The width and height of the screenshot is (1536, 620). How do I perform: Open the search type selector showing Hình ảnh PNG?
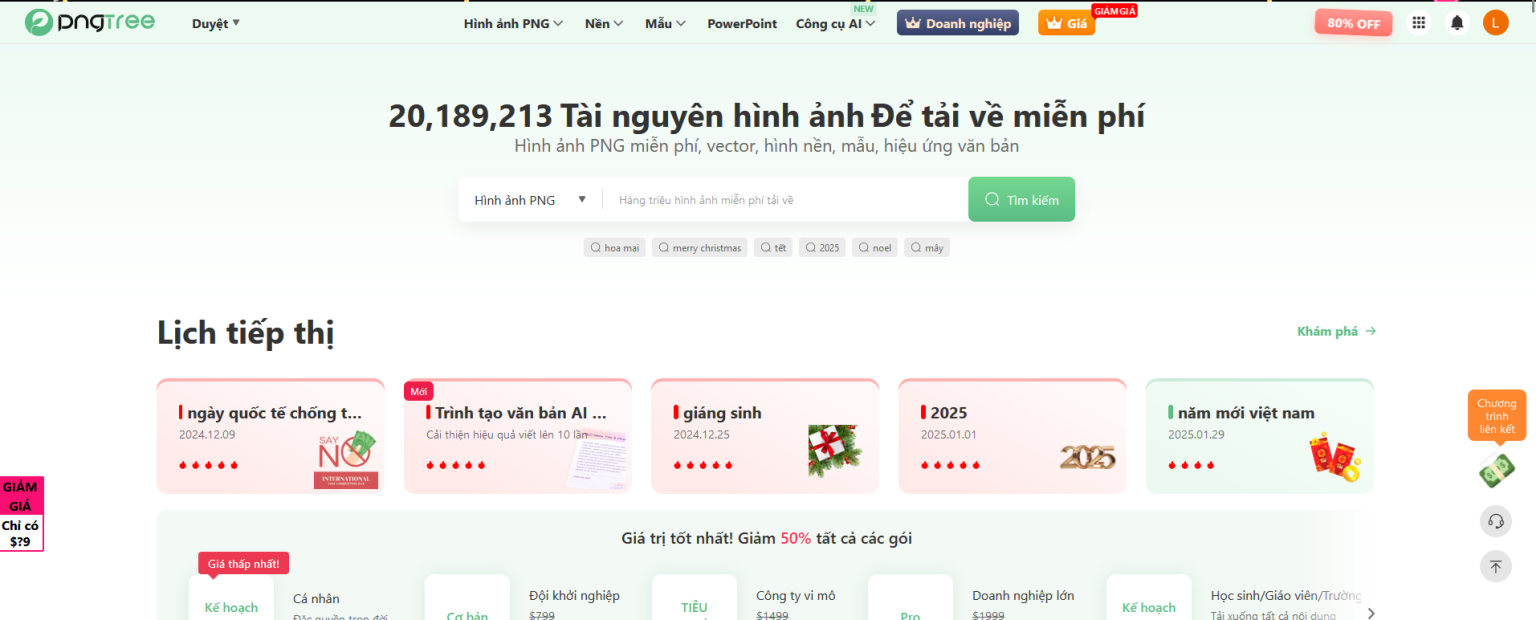pos(528,199)
